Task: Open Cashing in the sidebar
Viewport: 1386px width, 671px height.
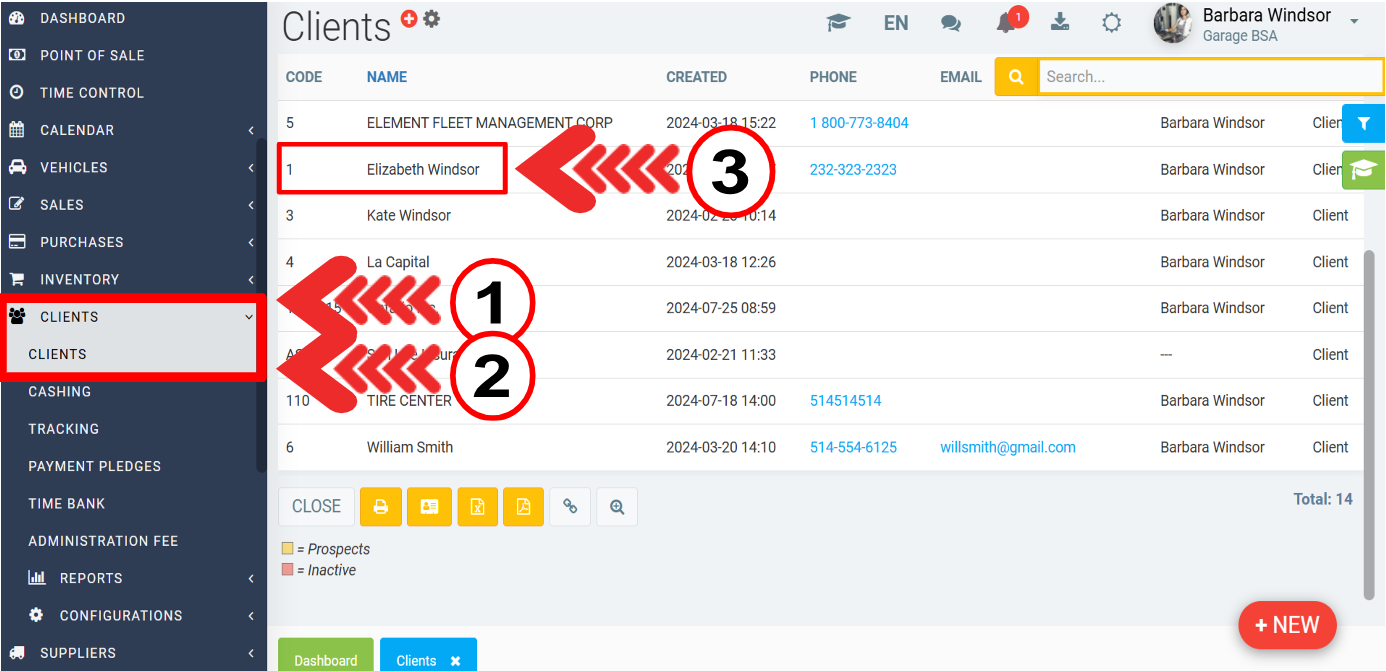Action: click(60, 391)
